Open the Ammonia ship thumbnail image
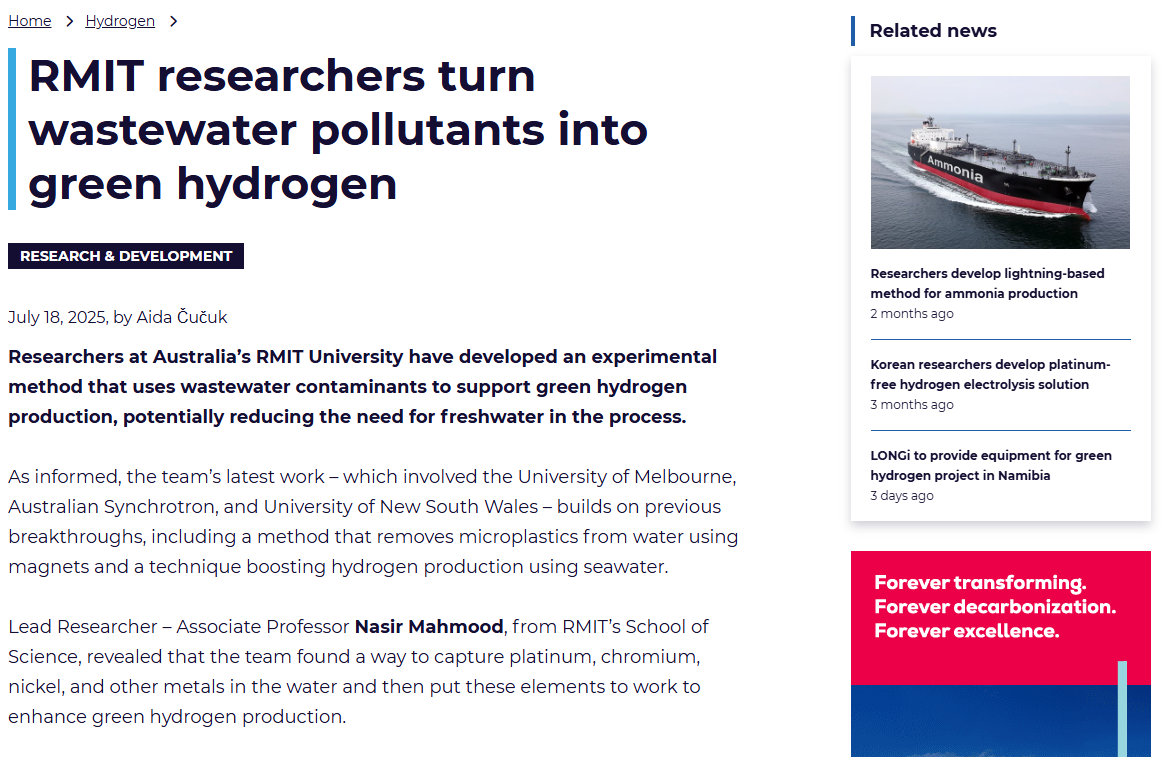This screenshot has width=1170, height=757. click(1000, 162)
